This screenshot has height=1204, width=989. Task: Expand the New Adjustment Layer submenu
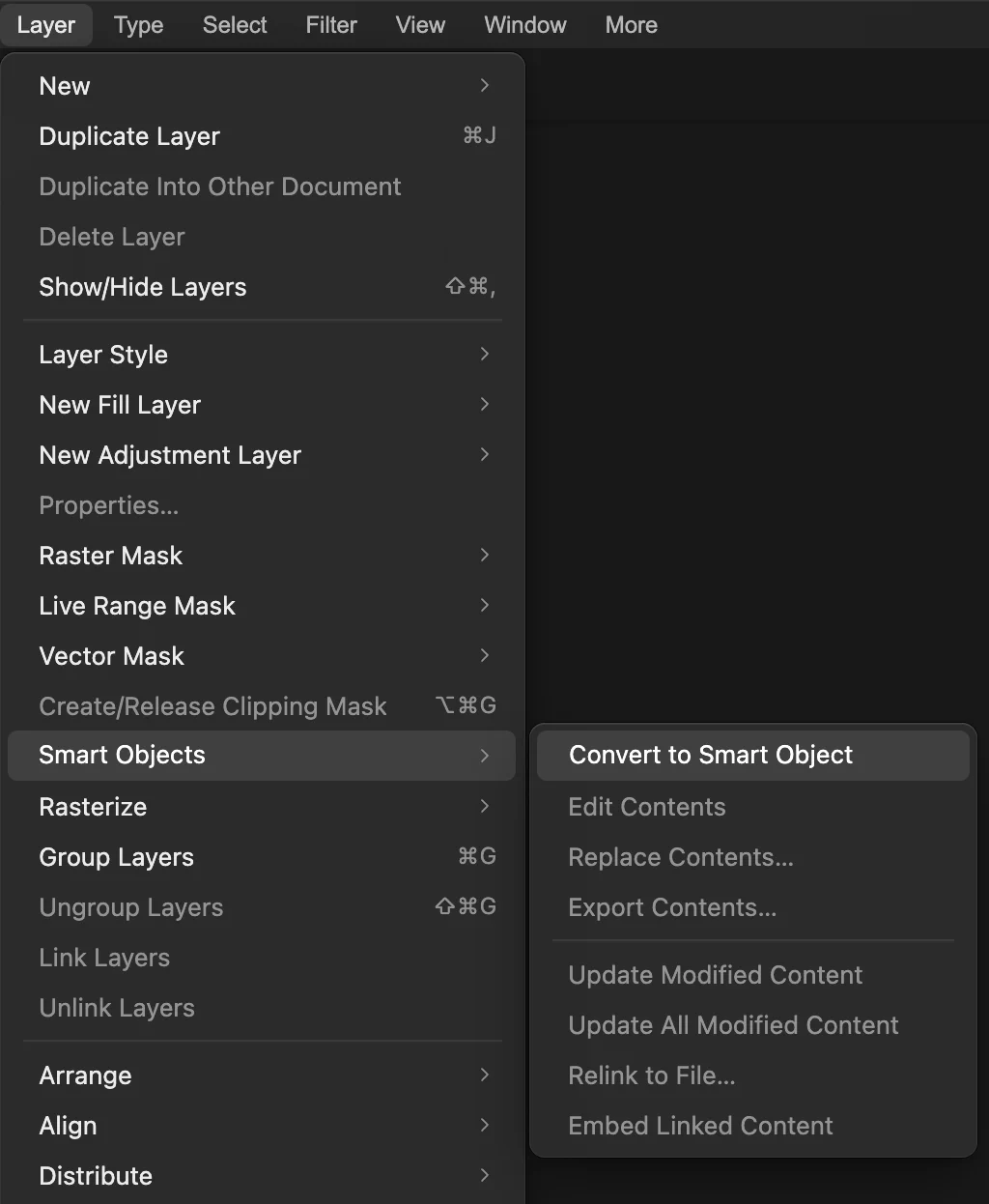pyautogui.click(x=262, y=455)
